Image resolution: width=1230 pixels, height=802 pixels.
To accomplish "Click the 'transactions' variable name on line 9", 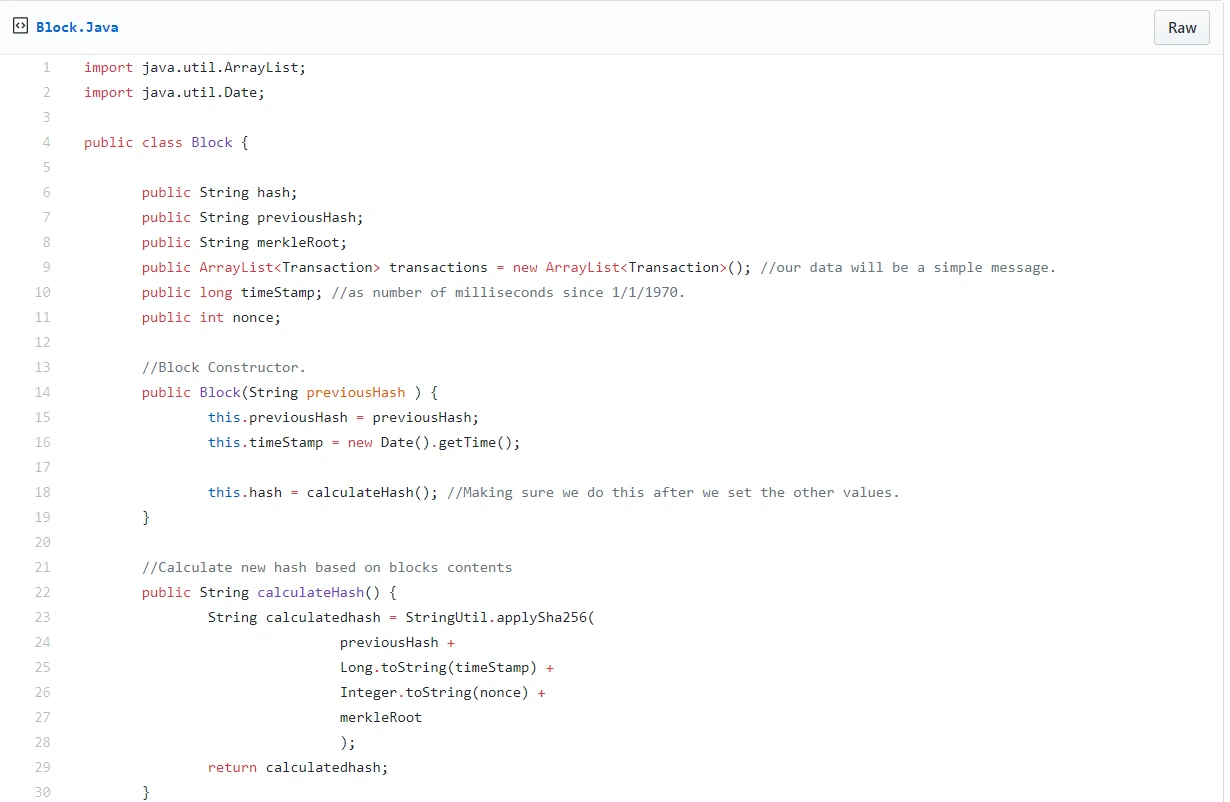I will tap(438, 268).
